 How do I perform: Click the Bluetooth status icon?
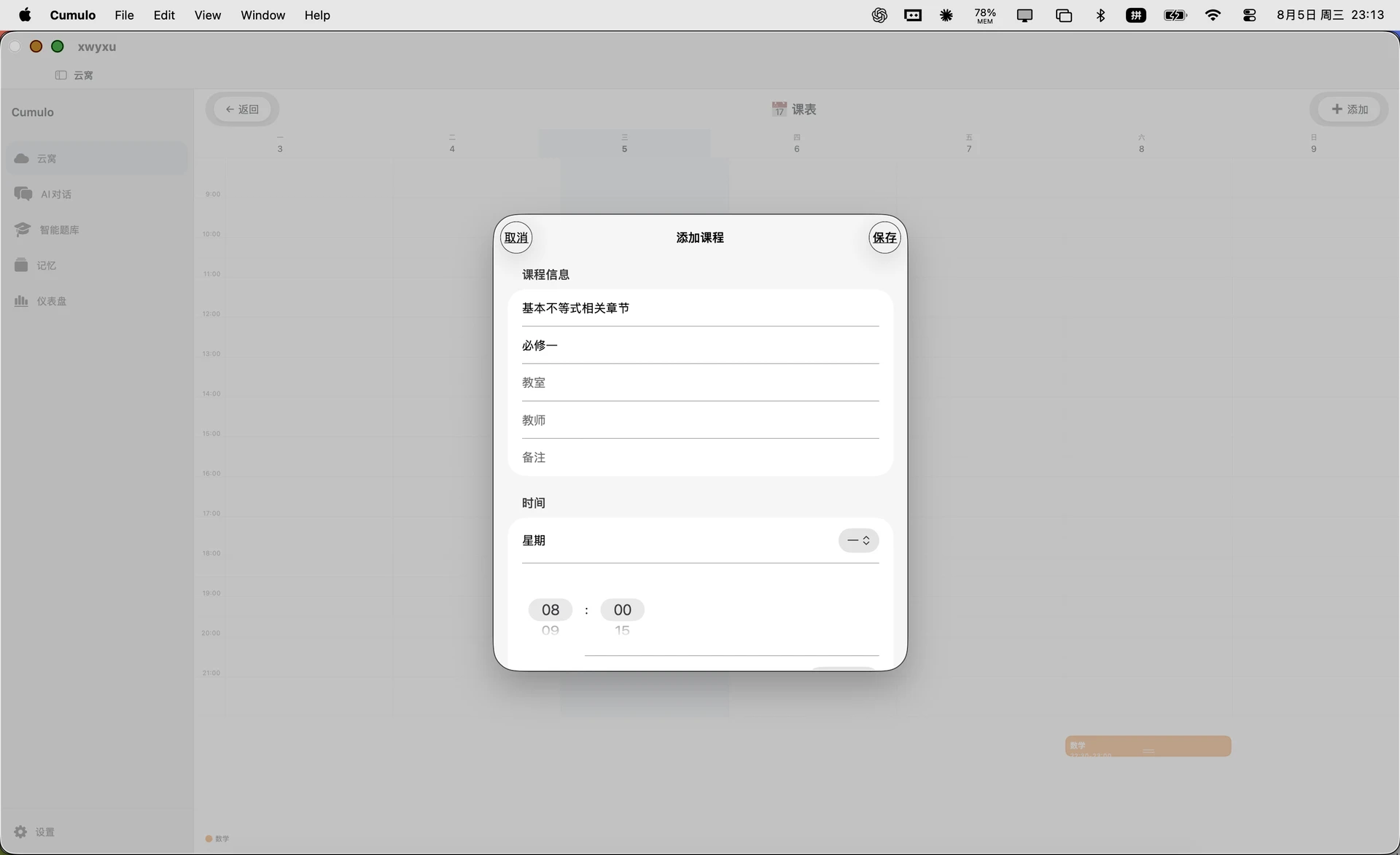(1101, 15)
